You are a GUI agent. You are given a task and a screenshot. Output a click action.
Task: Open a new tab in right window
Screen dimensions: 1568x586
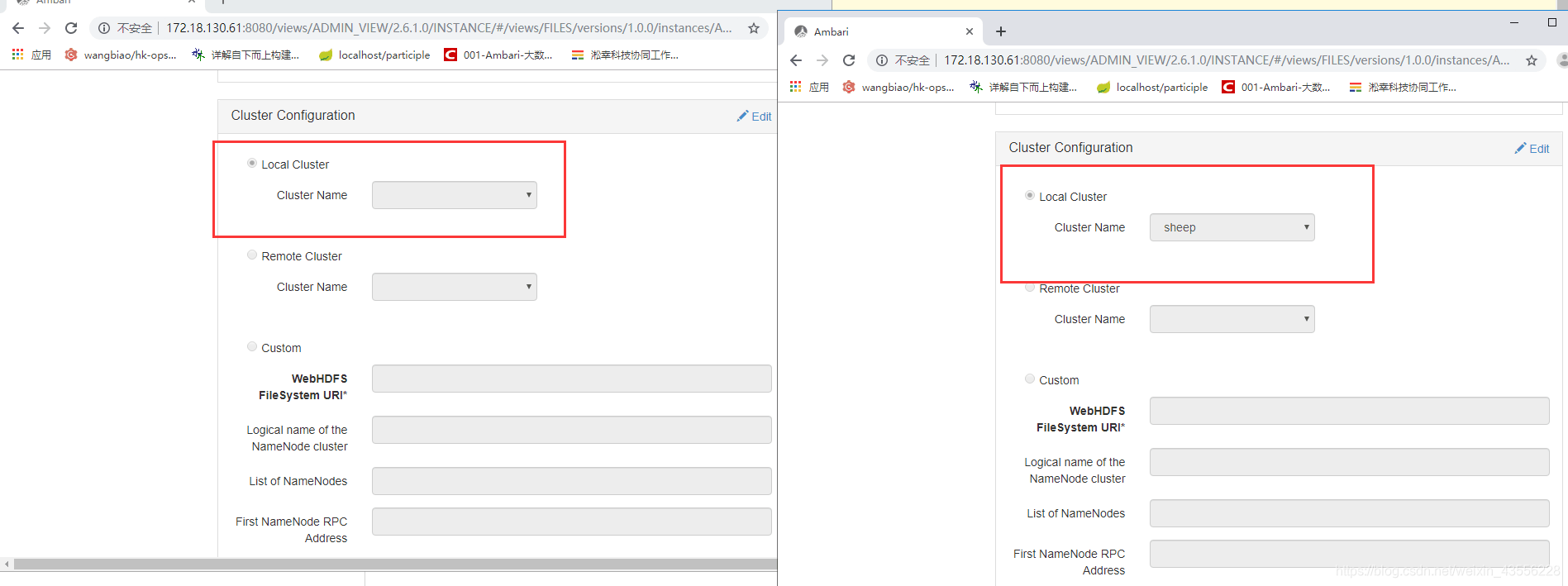click(x=1001, y=31)
